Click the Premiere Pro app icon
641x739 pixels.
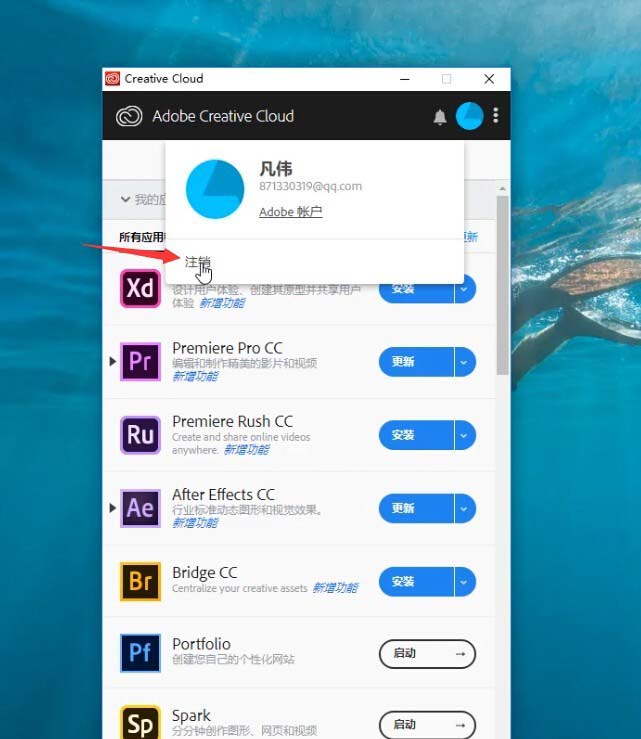(140, 361)
